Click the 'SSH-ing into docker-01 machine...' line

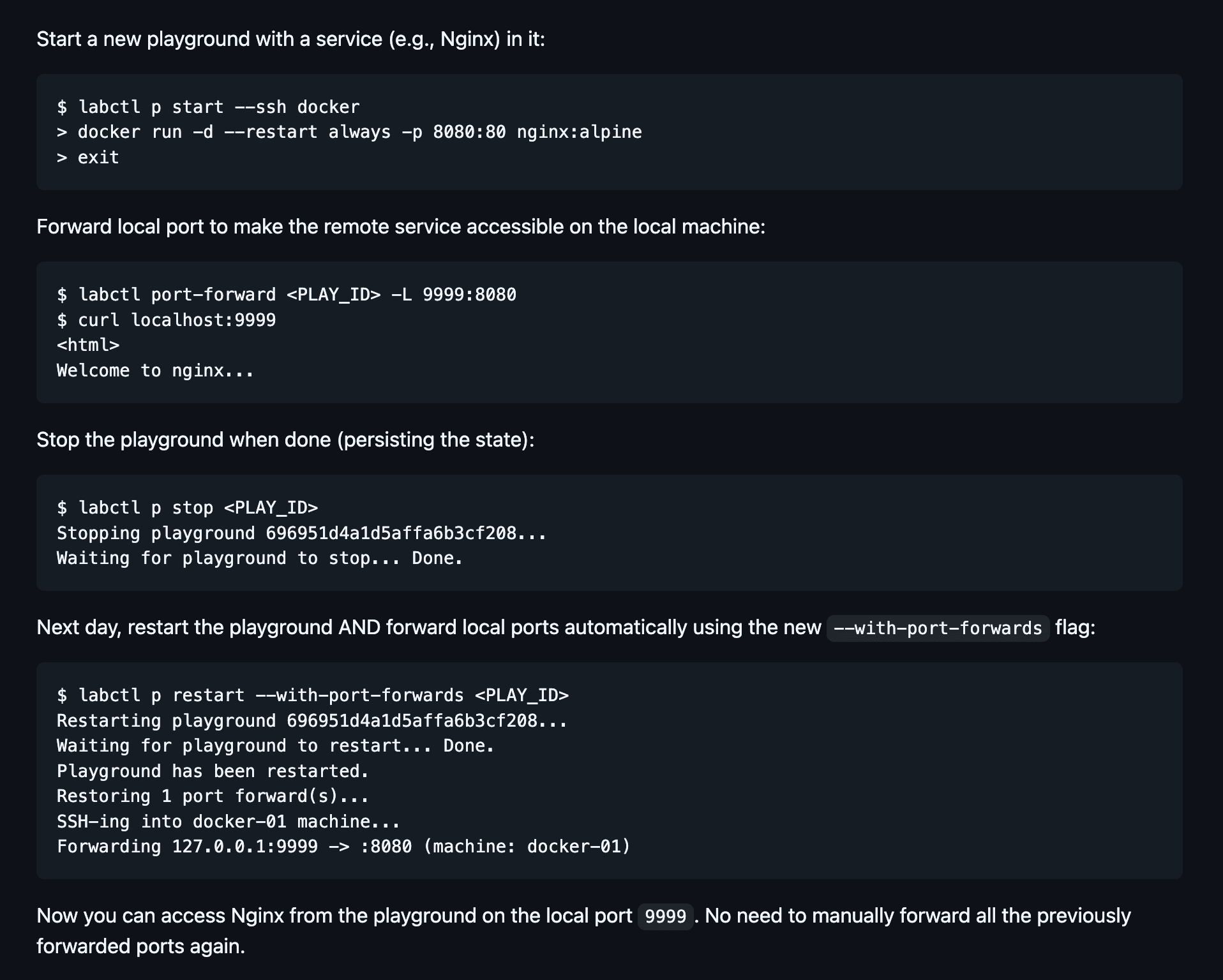tap(228, 822)
